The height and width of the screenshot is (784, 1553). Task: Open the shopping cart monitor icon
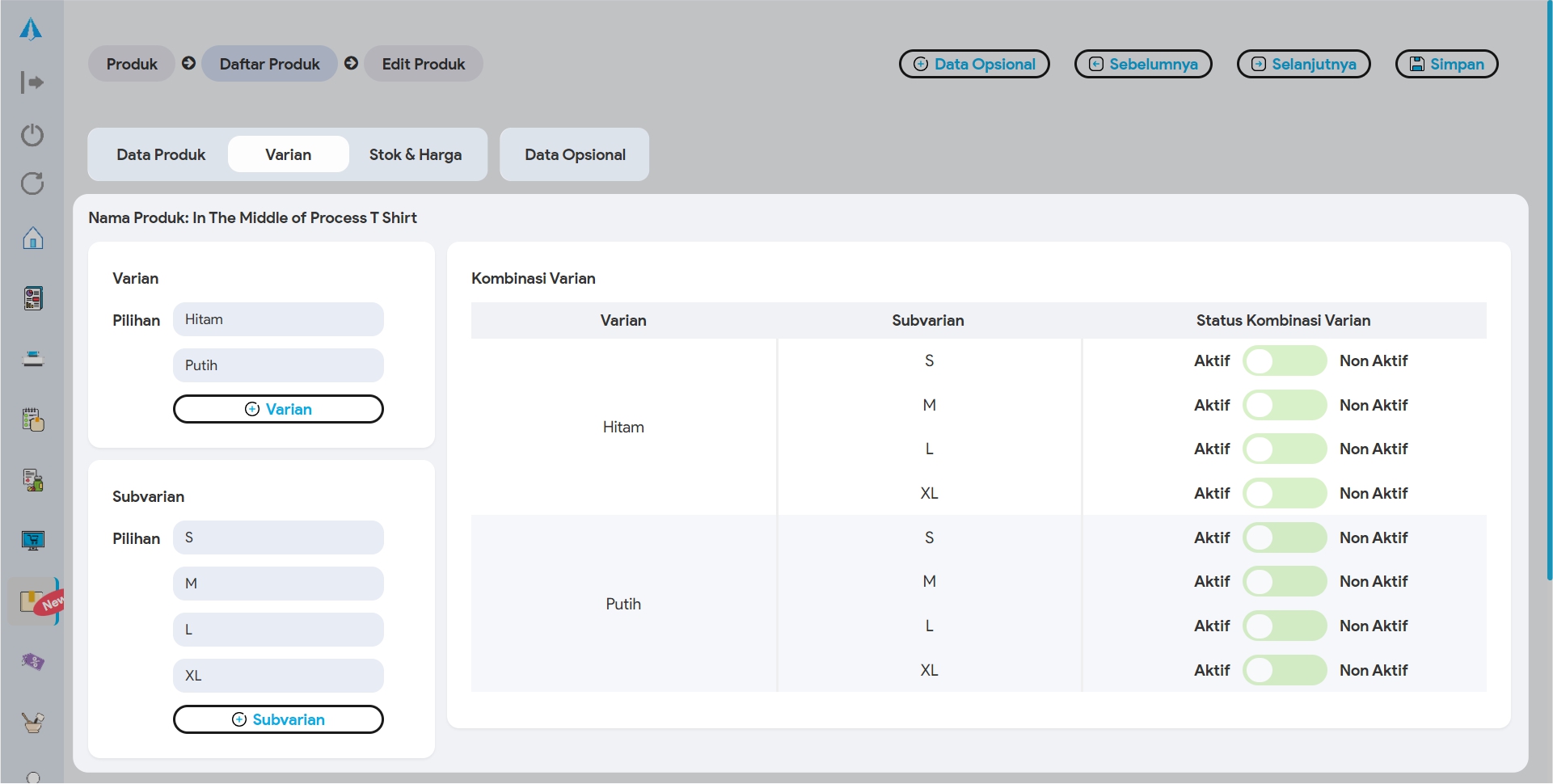[x=32, y=540]
